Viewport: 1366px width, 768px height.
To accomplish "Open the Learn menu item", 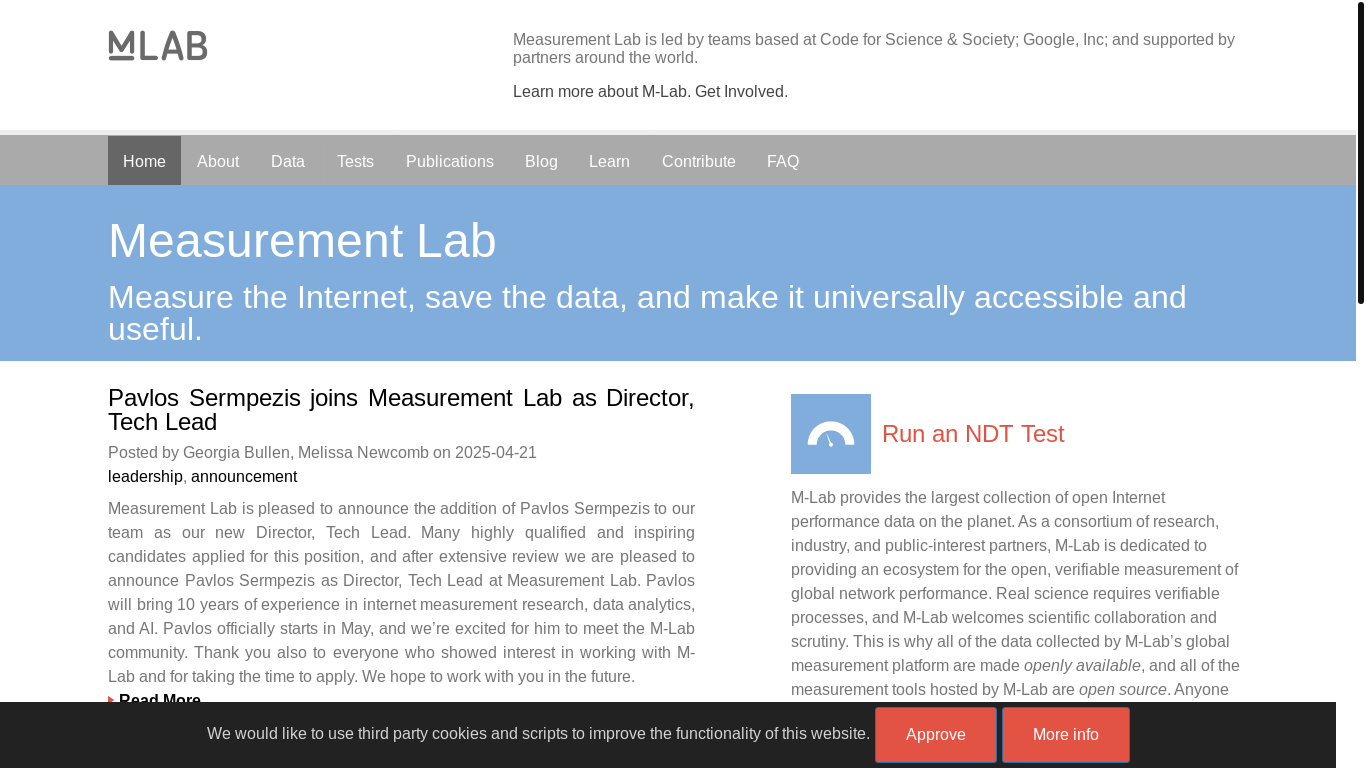I will pos(609,161).
